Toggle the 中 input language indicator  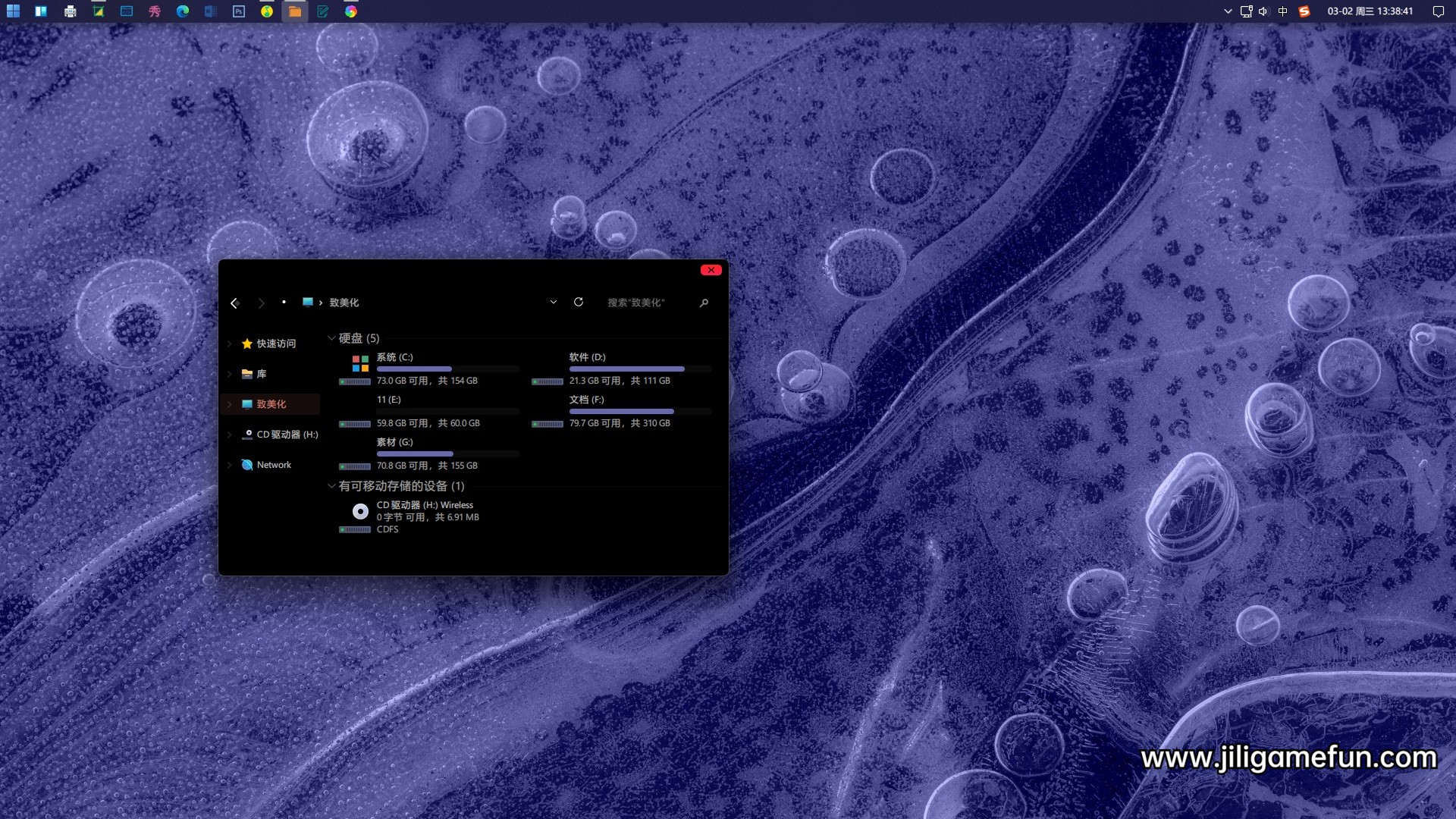1283,11
